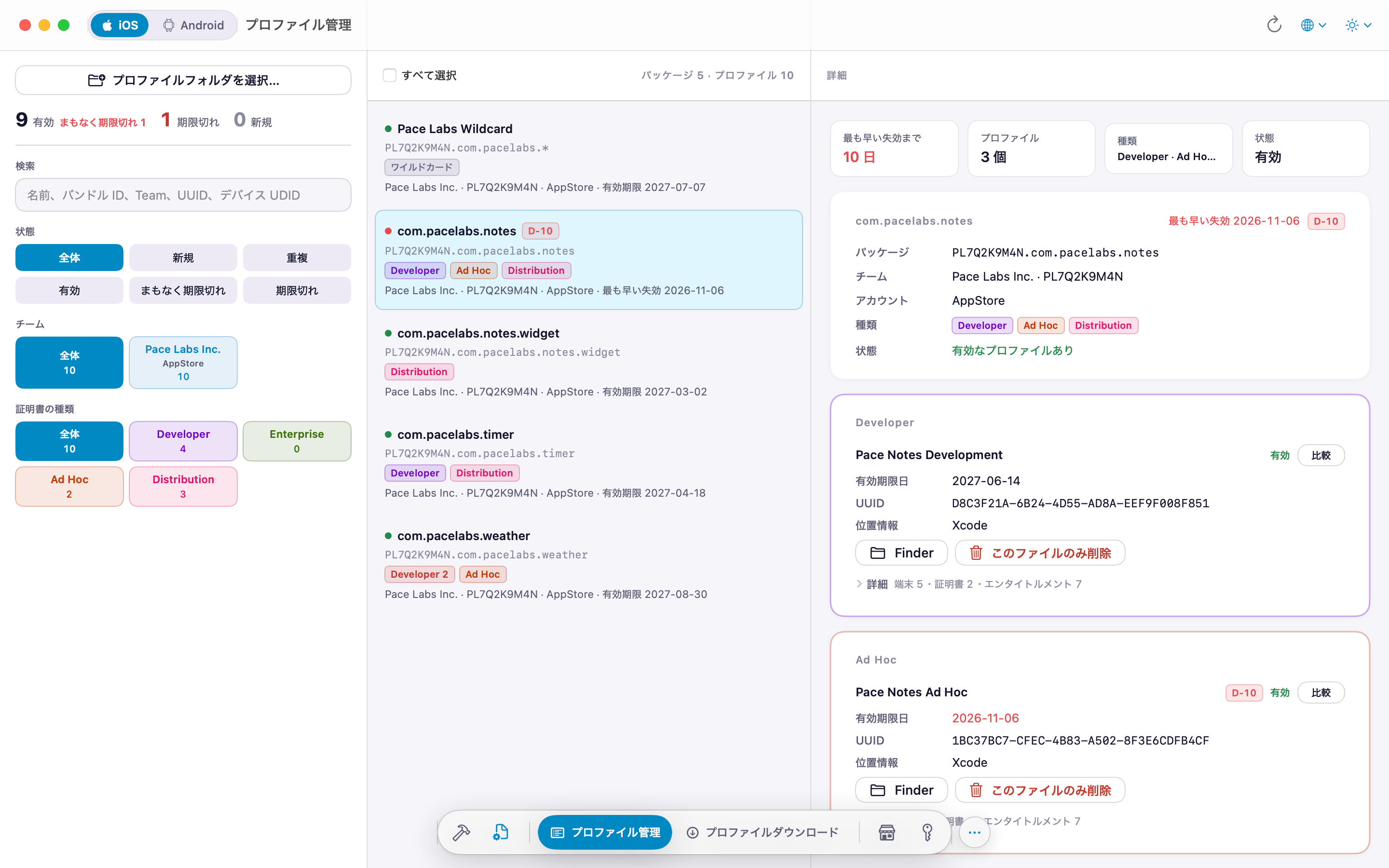The image size is (1389, 868).
Task: Click the profile search input field
Action: tap(183, 195)
